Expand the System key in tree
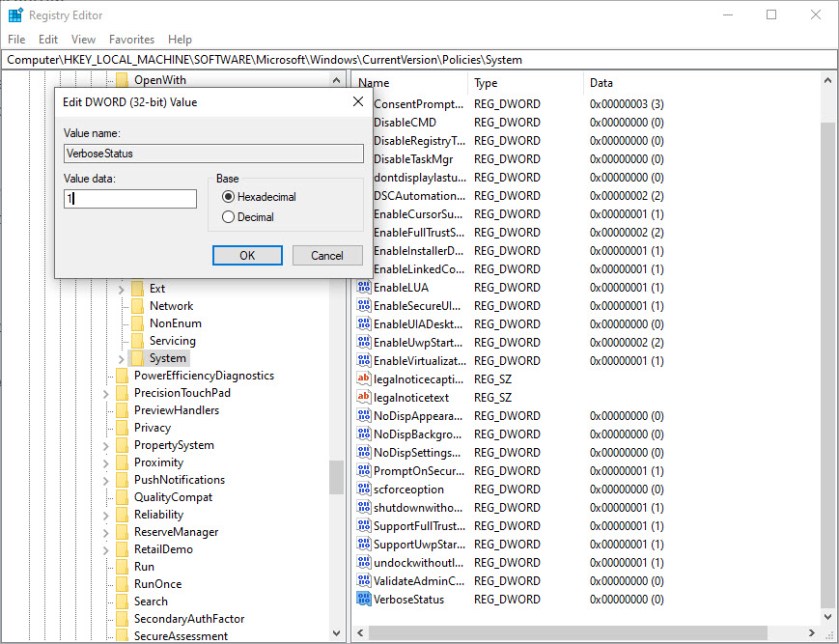 121,358
